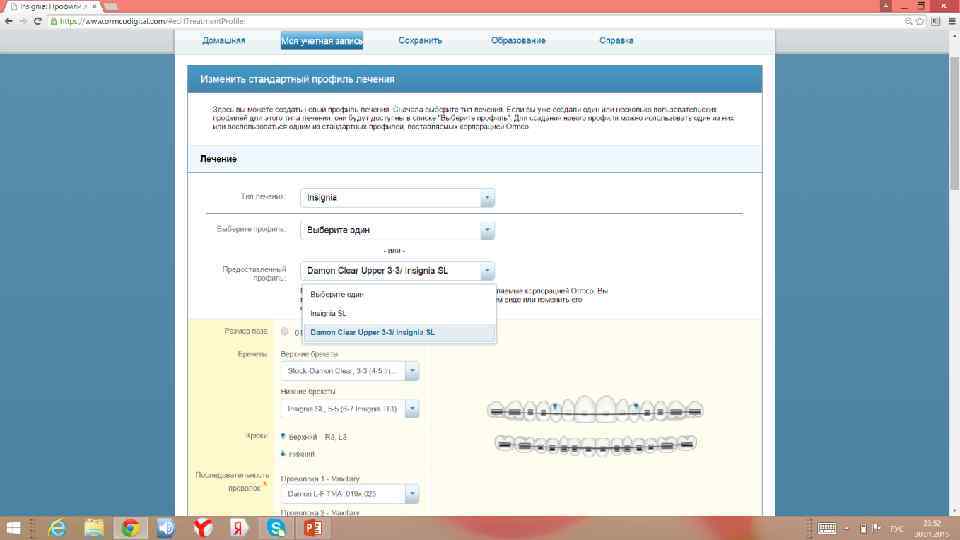Image resolution: width=960 pixels, height=540 pixels.
Task: Open the Яндекс taskbar shortcut with red Я
Action: pos(239,528)
